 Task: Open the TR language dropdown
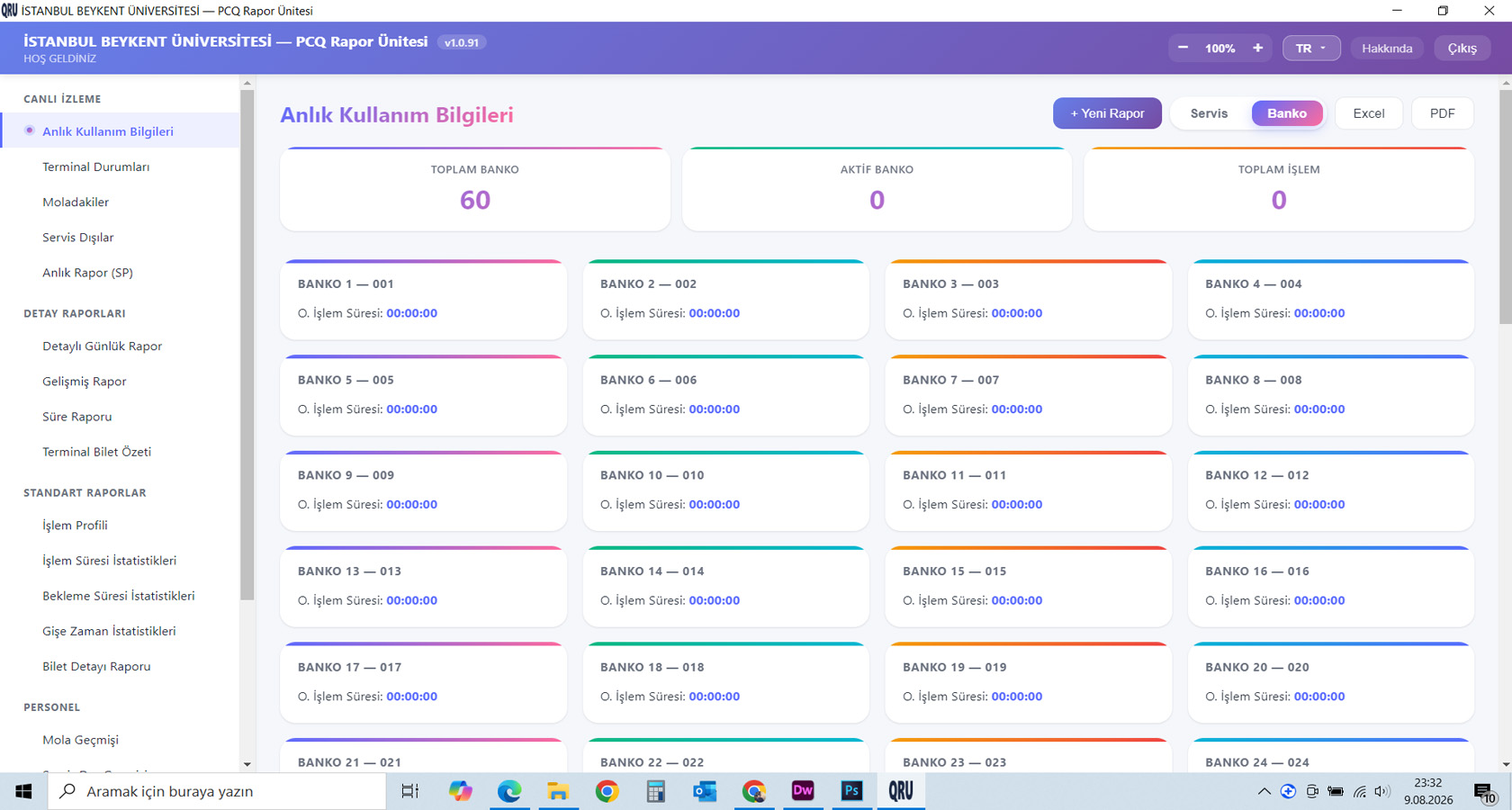pyautogui.click(x=1311, y=48)
